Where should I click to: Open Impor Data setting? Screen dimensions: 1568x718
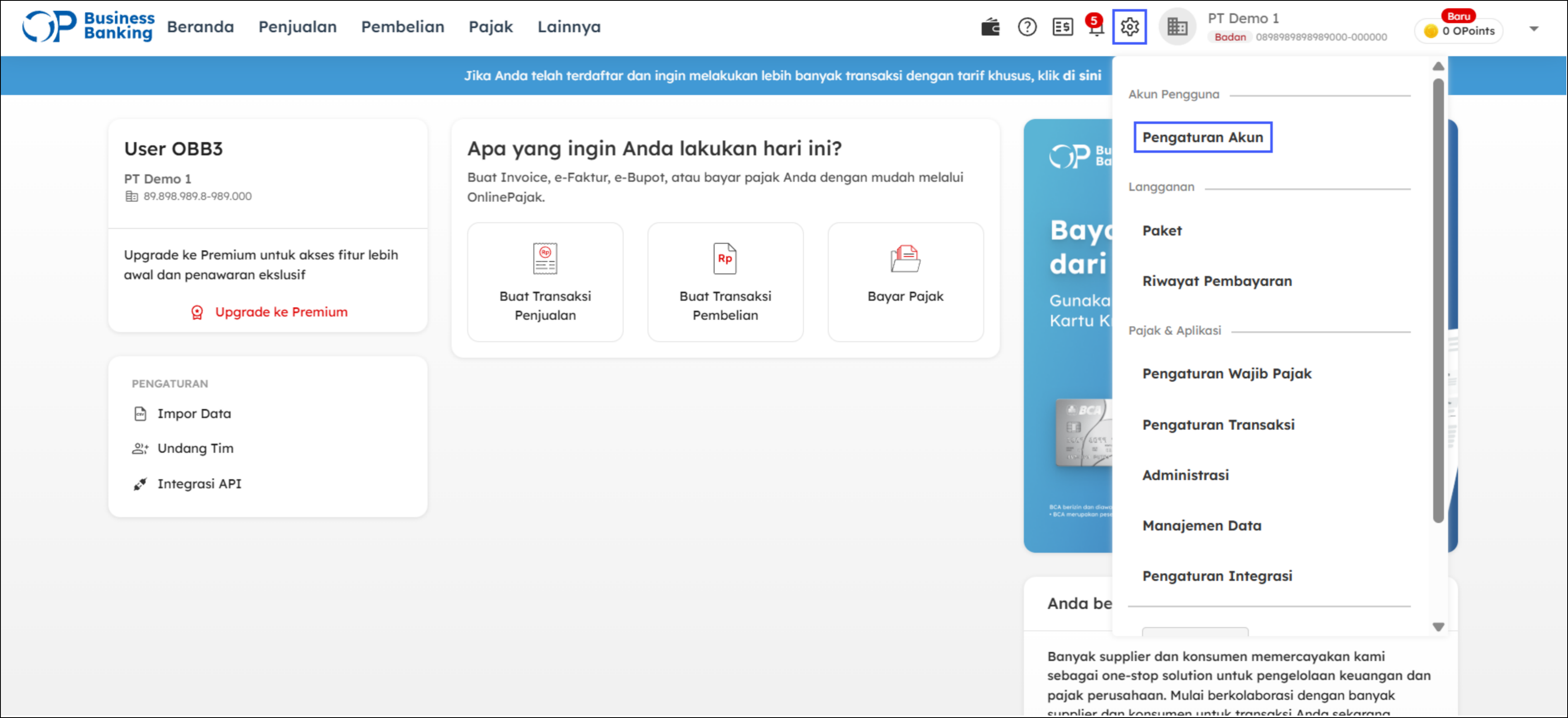(194, 414)
